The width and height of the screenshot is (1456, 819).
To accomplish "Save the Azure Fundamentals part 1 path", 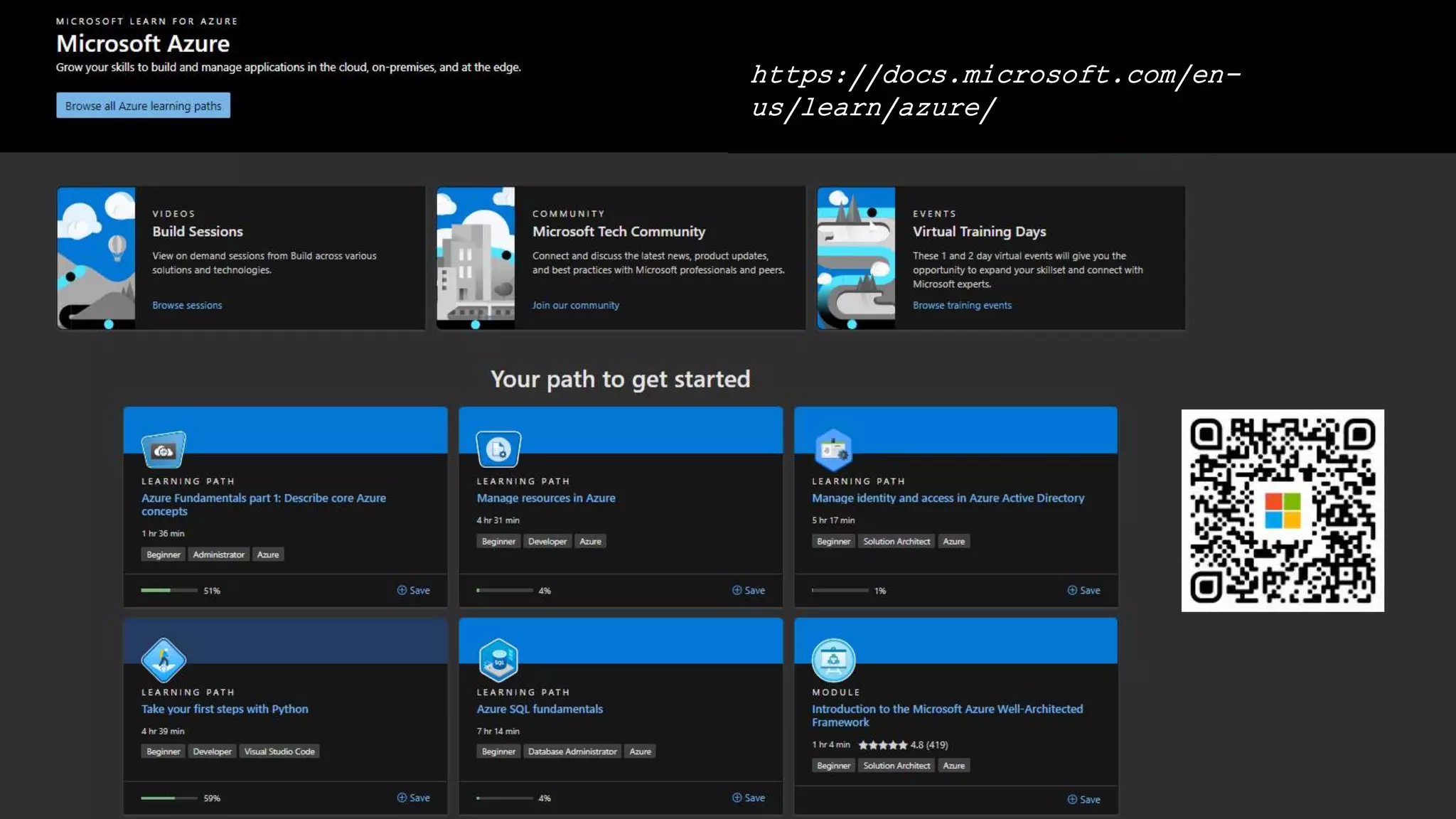I will pos(413,590).
